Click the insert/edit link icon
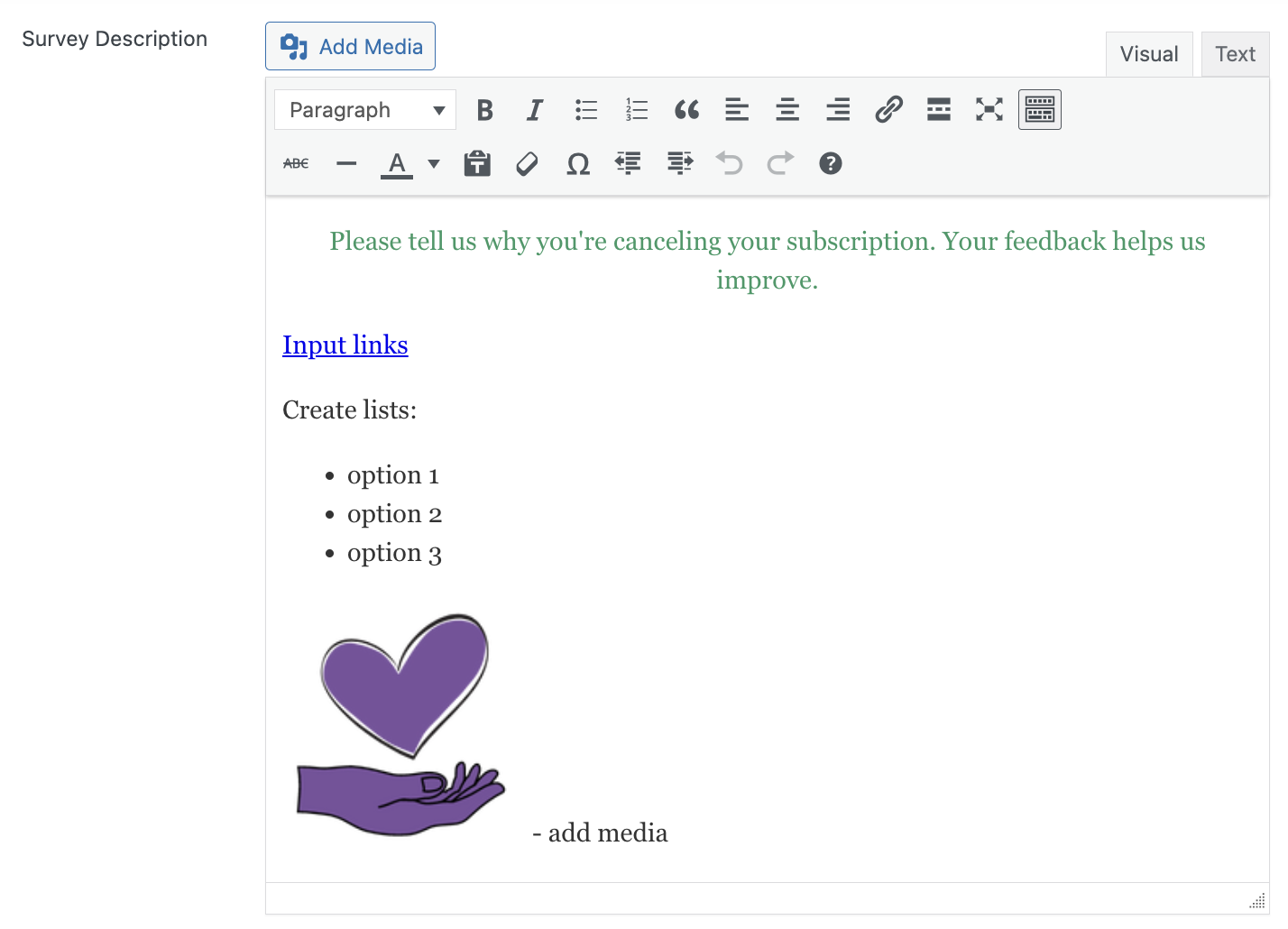Screen dimensions: 1288x929 (x=888, y=110)
